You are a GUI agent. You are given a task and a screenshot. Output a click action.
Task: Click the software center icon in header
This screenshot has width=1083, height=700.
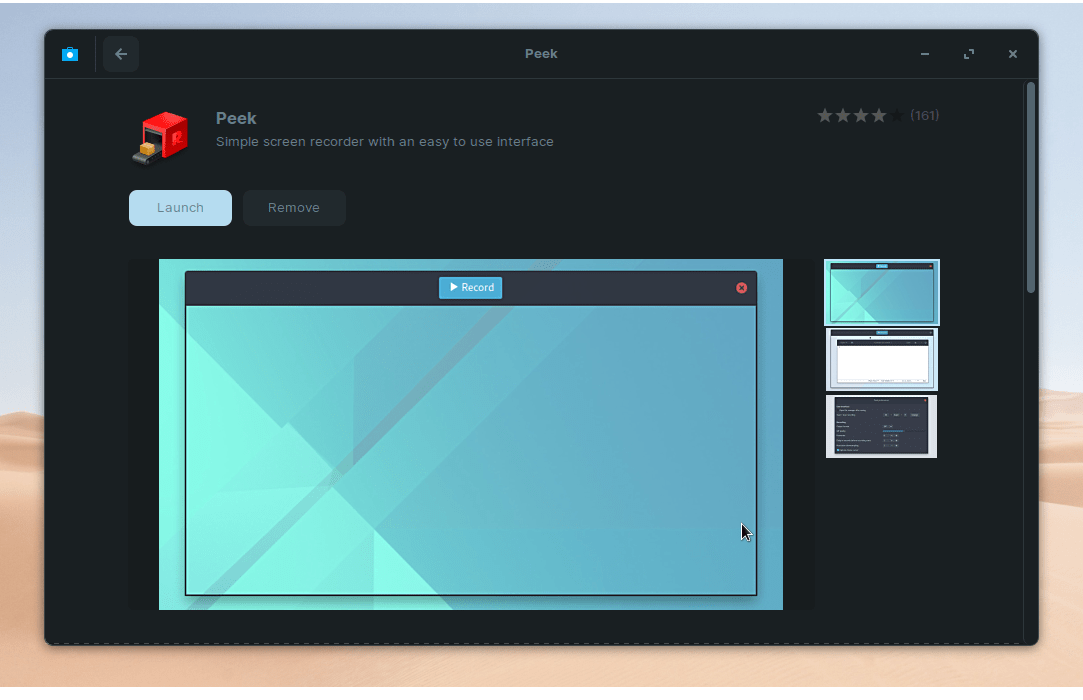pos(69,54)
